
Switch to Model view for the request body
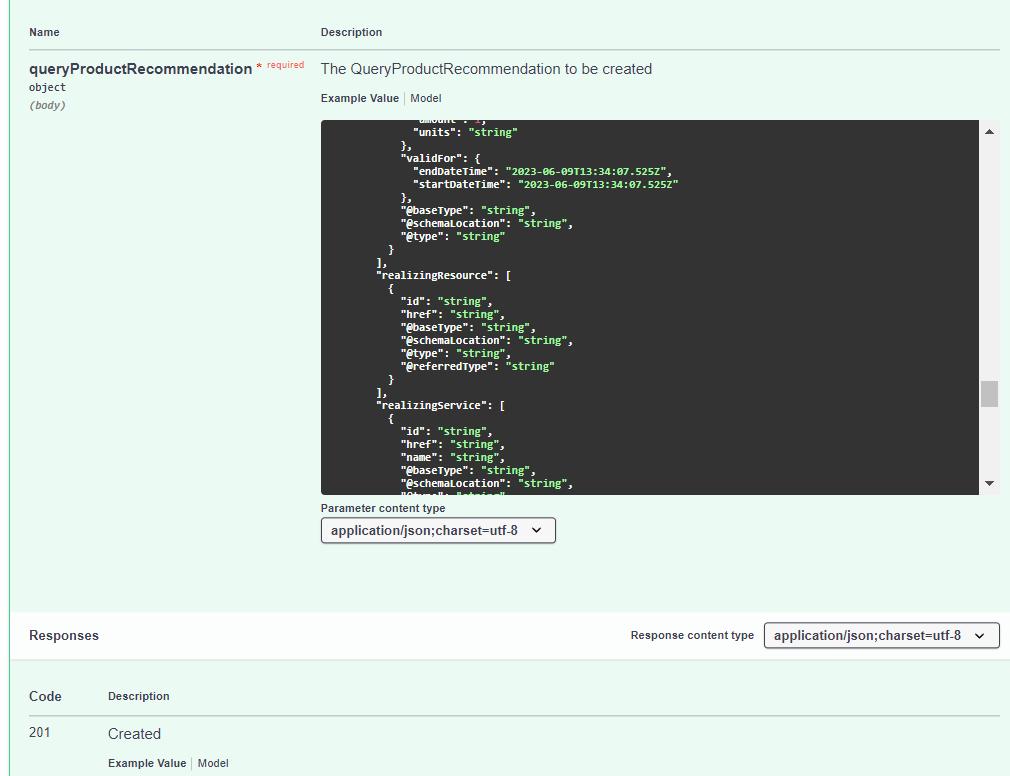[x=425, y=98]
